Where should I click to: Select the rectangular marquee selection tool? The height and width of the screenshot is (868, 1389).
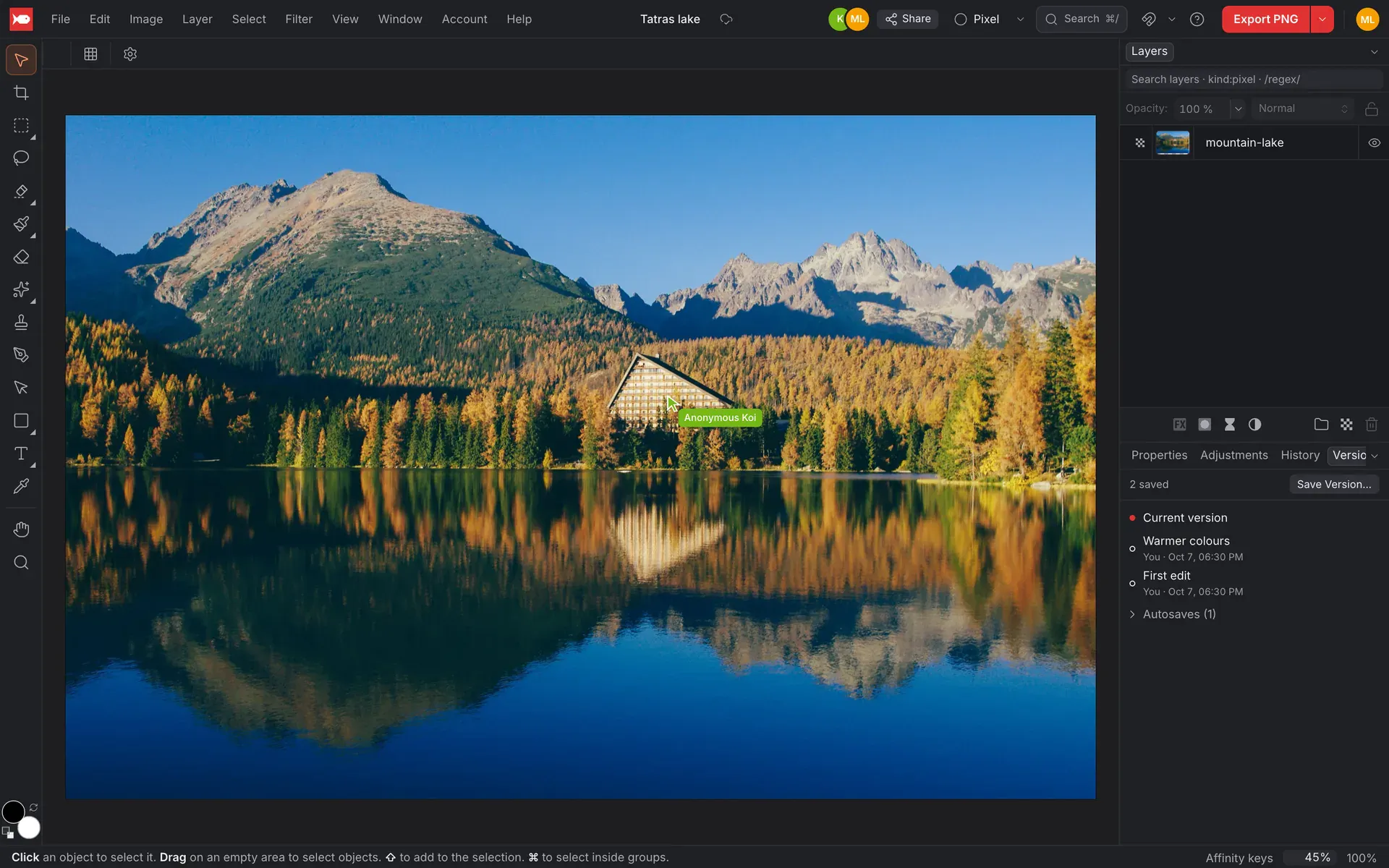(x=21, y=125)
